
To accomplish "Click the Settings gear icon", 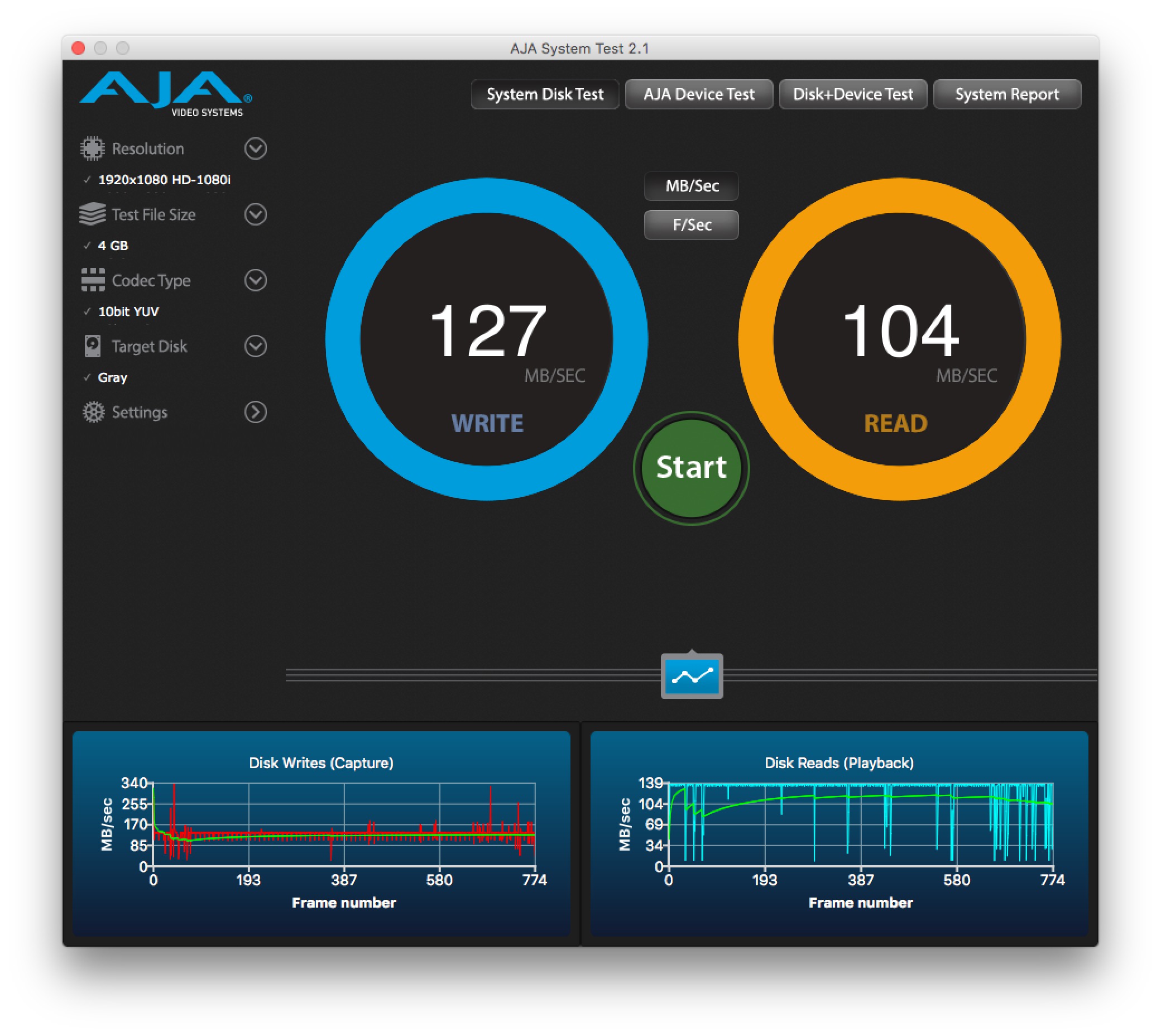I will click(x=93, y=412).
